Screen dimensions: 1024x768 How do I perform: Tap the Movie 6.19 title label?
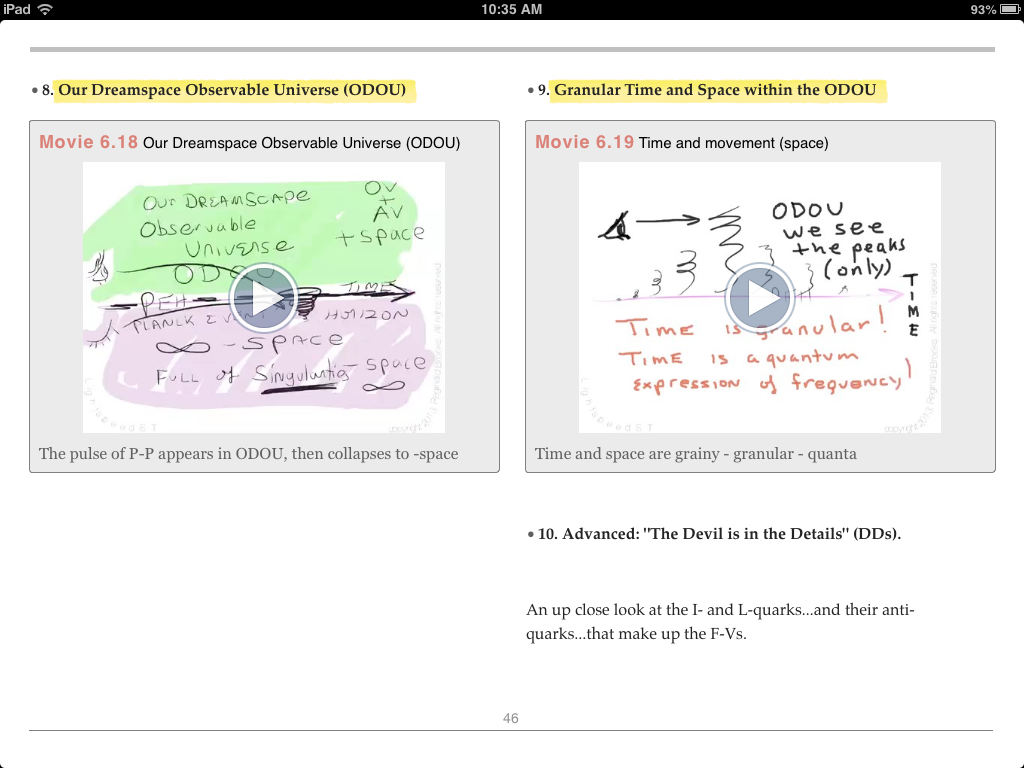[x=584, y=142]
